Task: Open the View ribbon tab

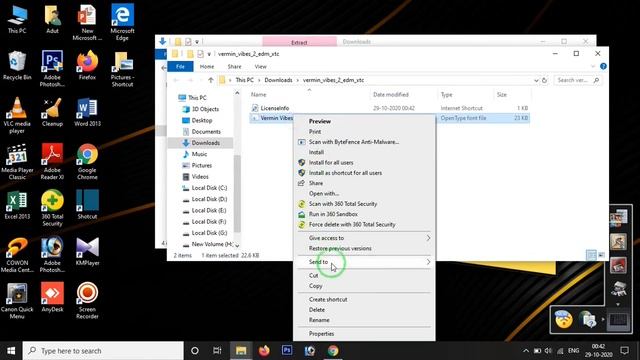Action: tap(260, 67)
